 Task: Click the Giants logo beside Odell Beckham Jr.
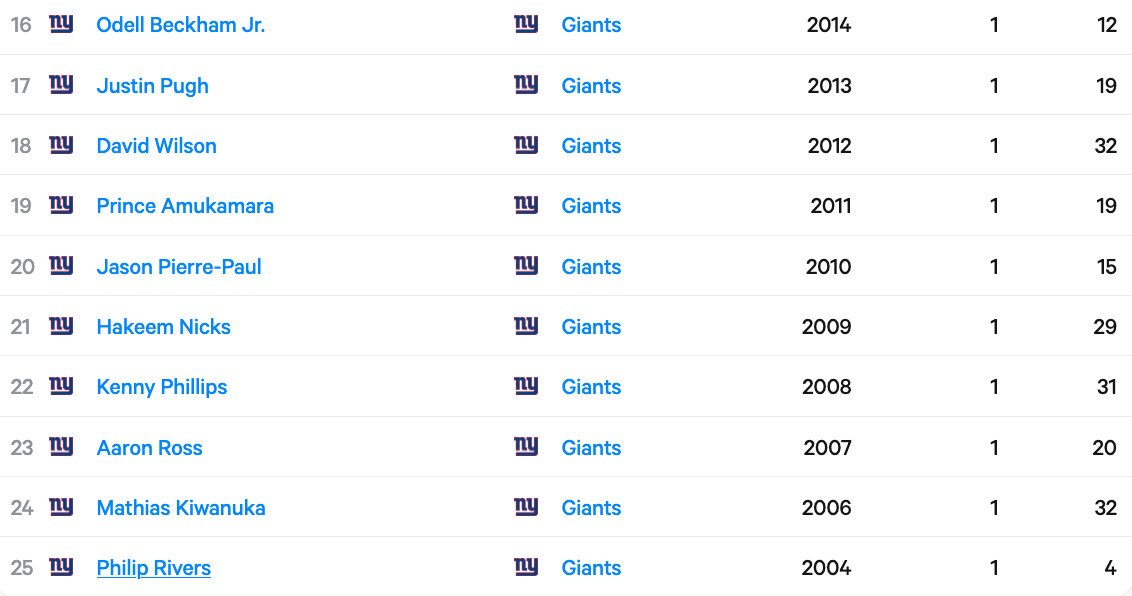click(61, 25)
